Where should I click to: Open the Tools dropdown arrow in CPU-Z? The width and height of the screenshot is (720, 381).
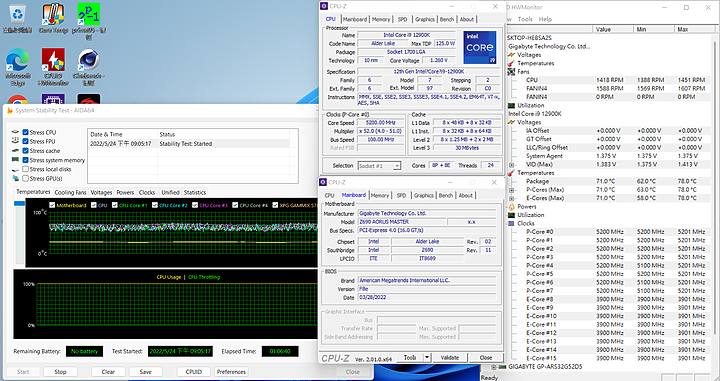(427, 358)
